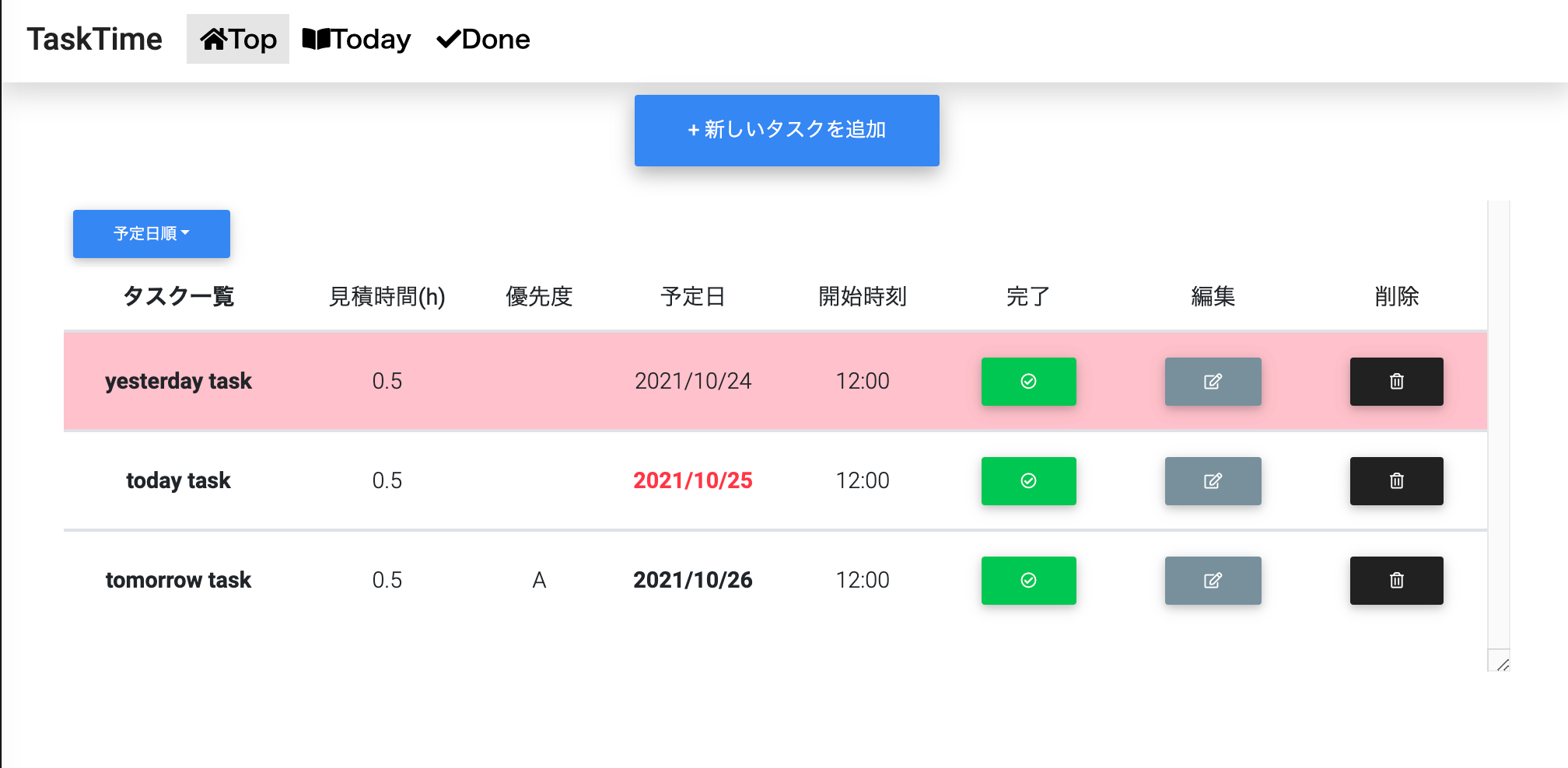This screenshot has height=768, width=1568.
Task: Open edit for today task
Action: point(1213,481)
